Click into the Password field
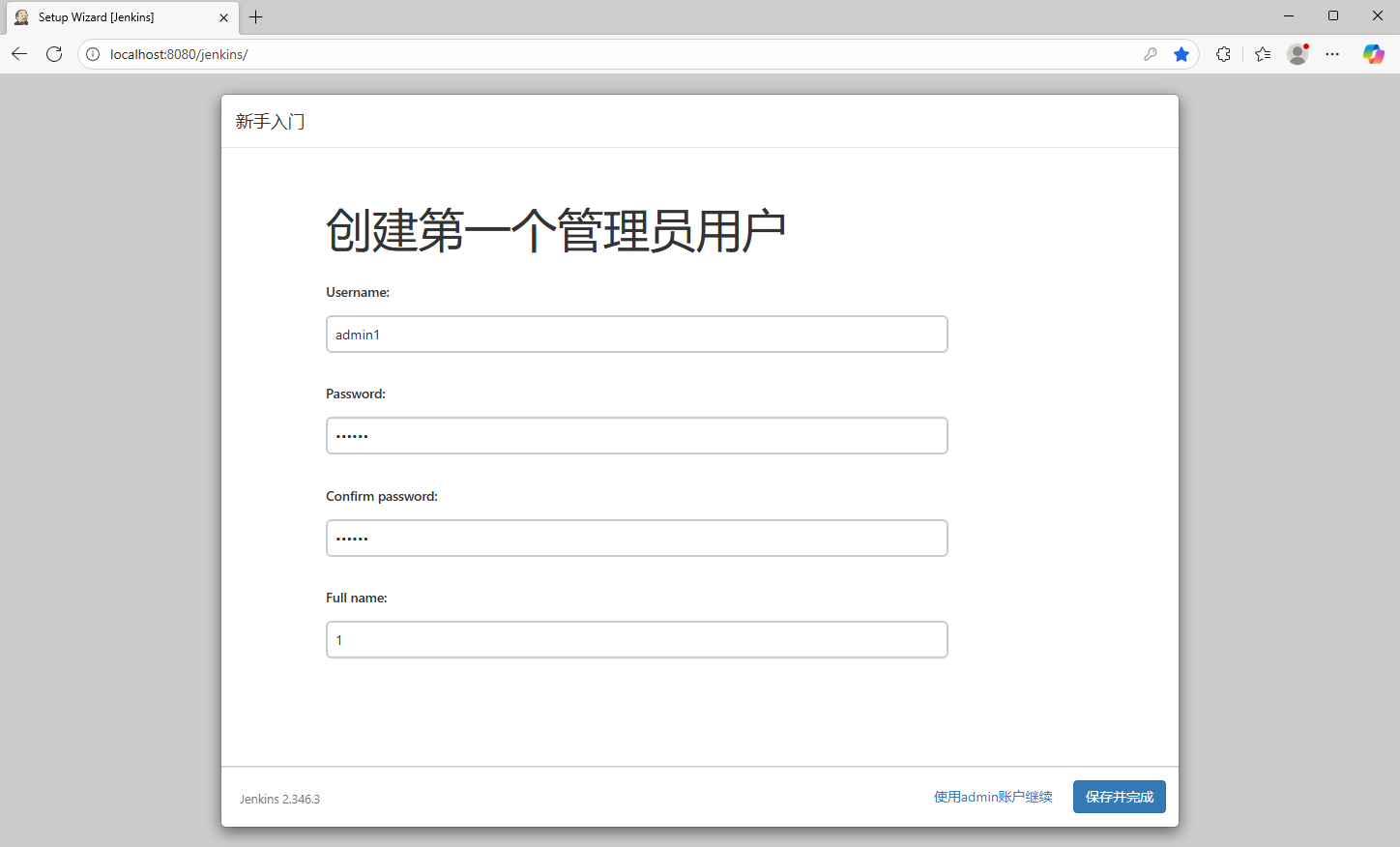The width and height of the screenshot is (1400, 847). point(636,436)
